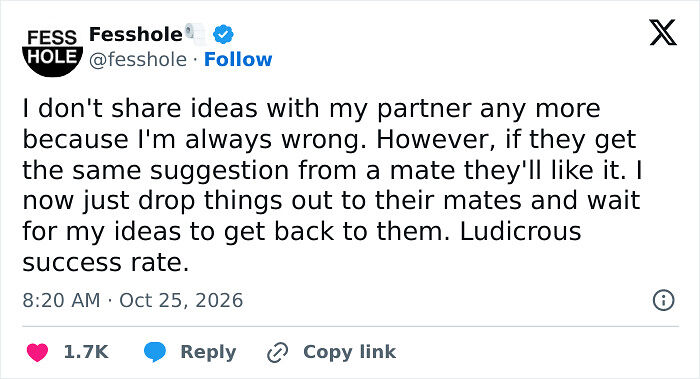Screen dimensions: 700x379
Task: Like the tweet with the heart icon
Action: [37, 352]
